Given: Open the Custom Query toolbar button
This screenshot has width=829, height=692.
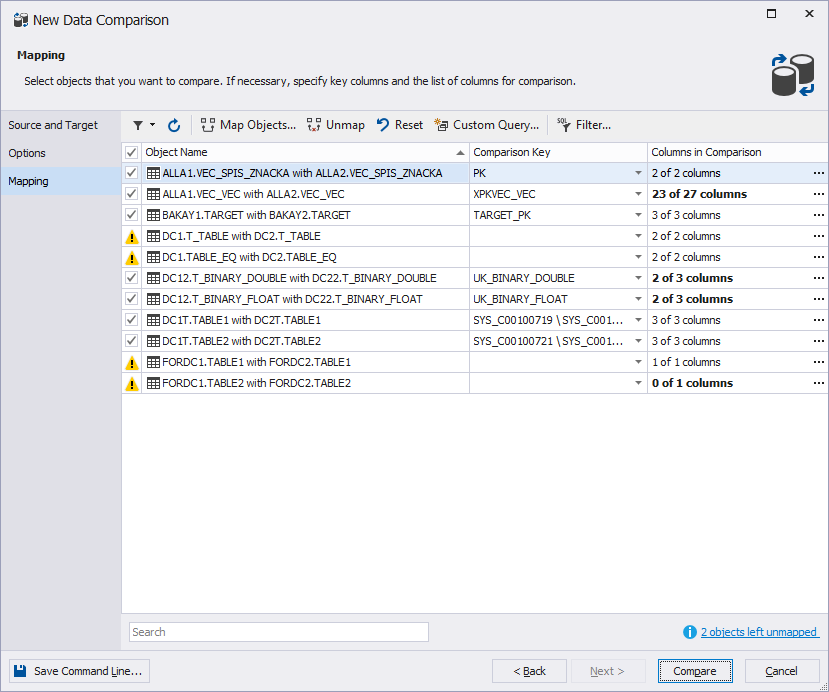Looking at the screenshot, I should (x=487, y=125).
